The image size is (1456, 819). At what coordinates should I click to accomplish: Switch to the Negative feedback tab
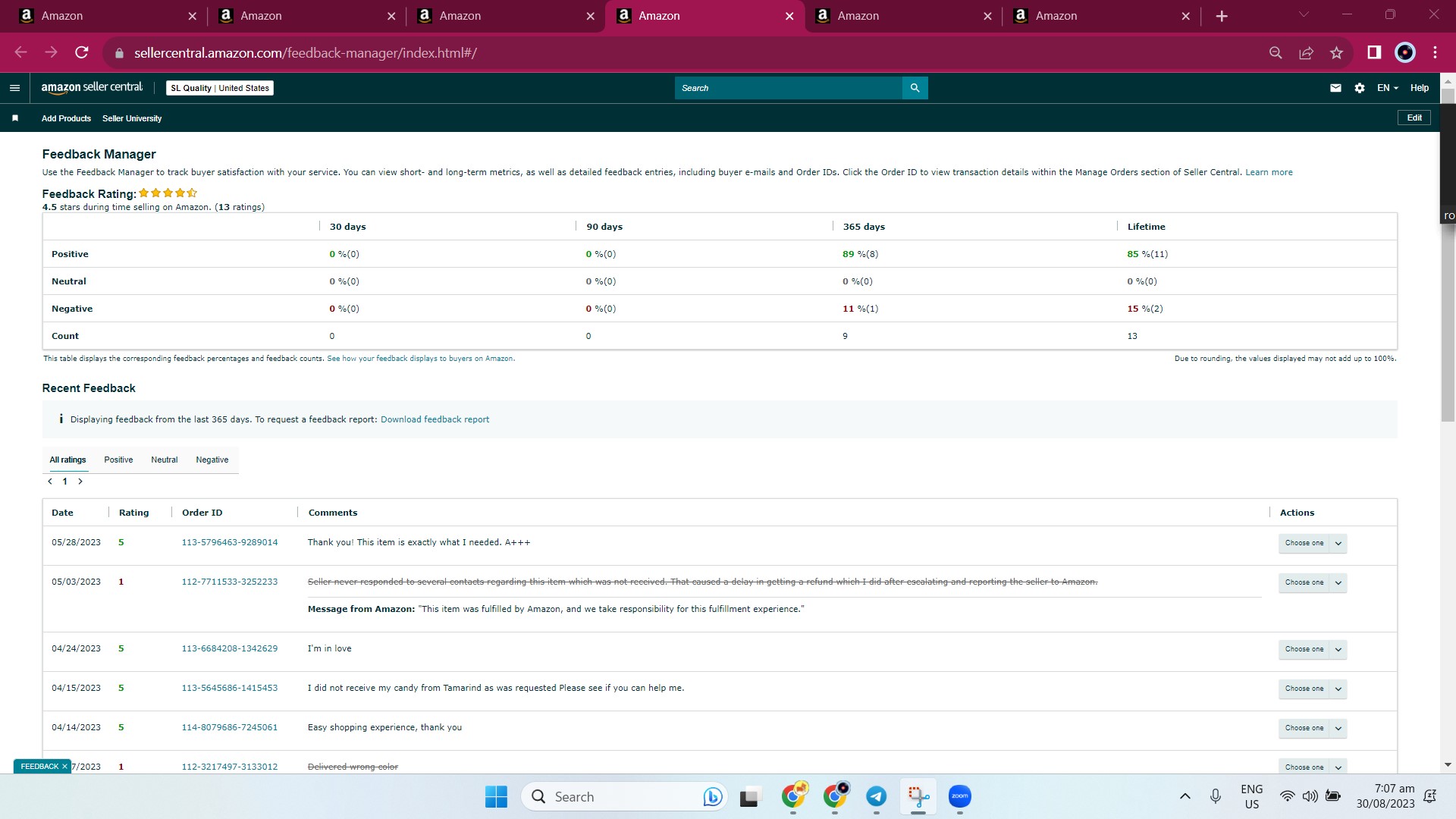[212, 460]
